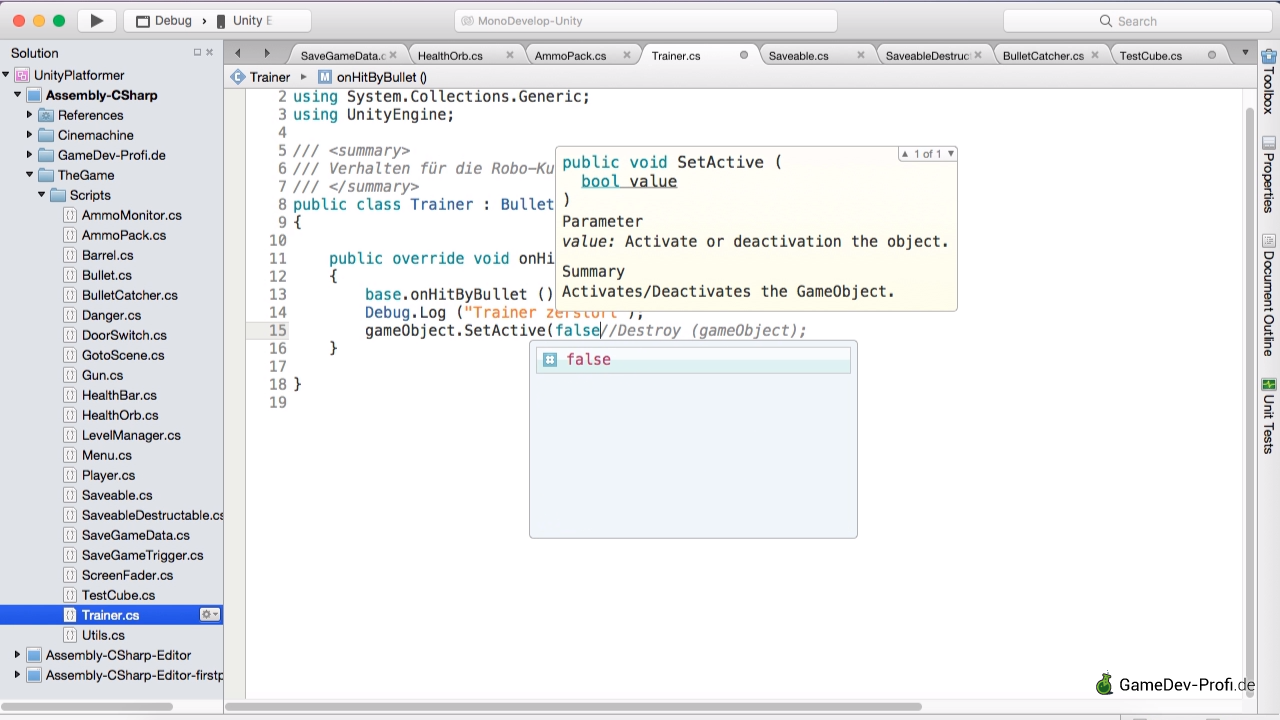
Task: Expand the References folder
Action: click(x=30, y=115)
